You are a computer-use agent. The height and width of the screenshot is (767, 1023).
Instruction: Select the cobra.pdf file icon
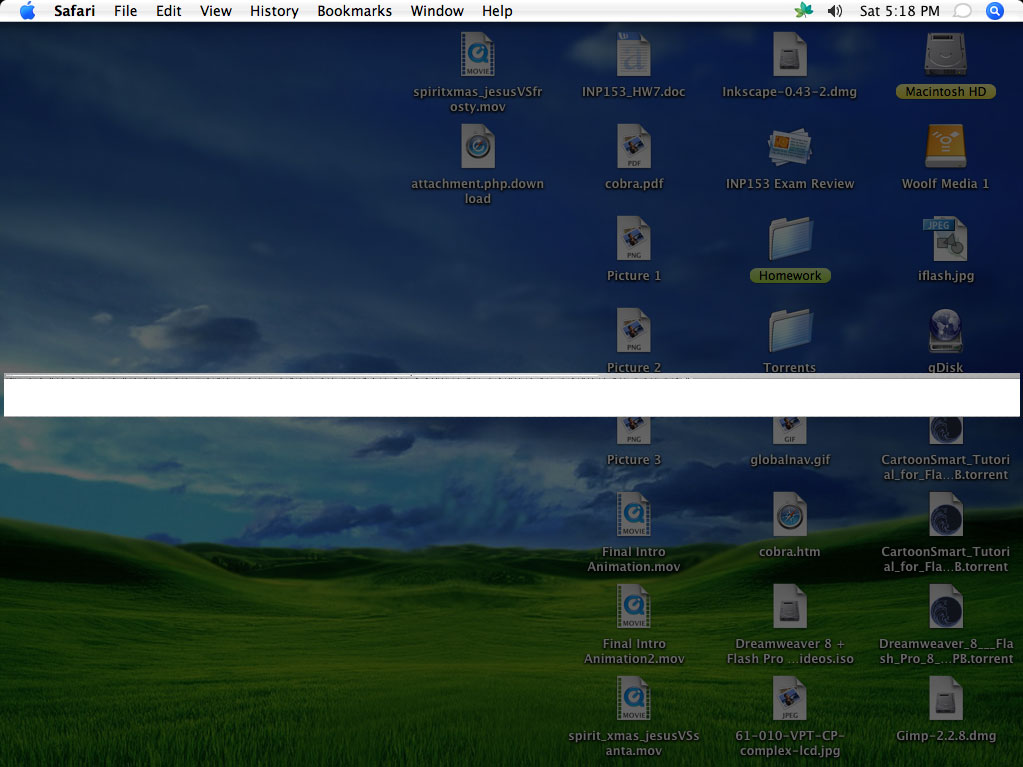click(x=634, y=147)
